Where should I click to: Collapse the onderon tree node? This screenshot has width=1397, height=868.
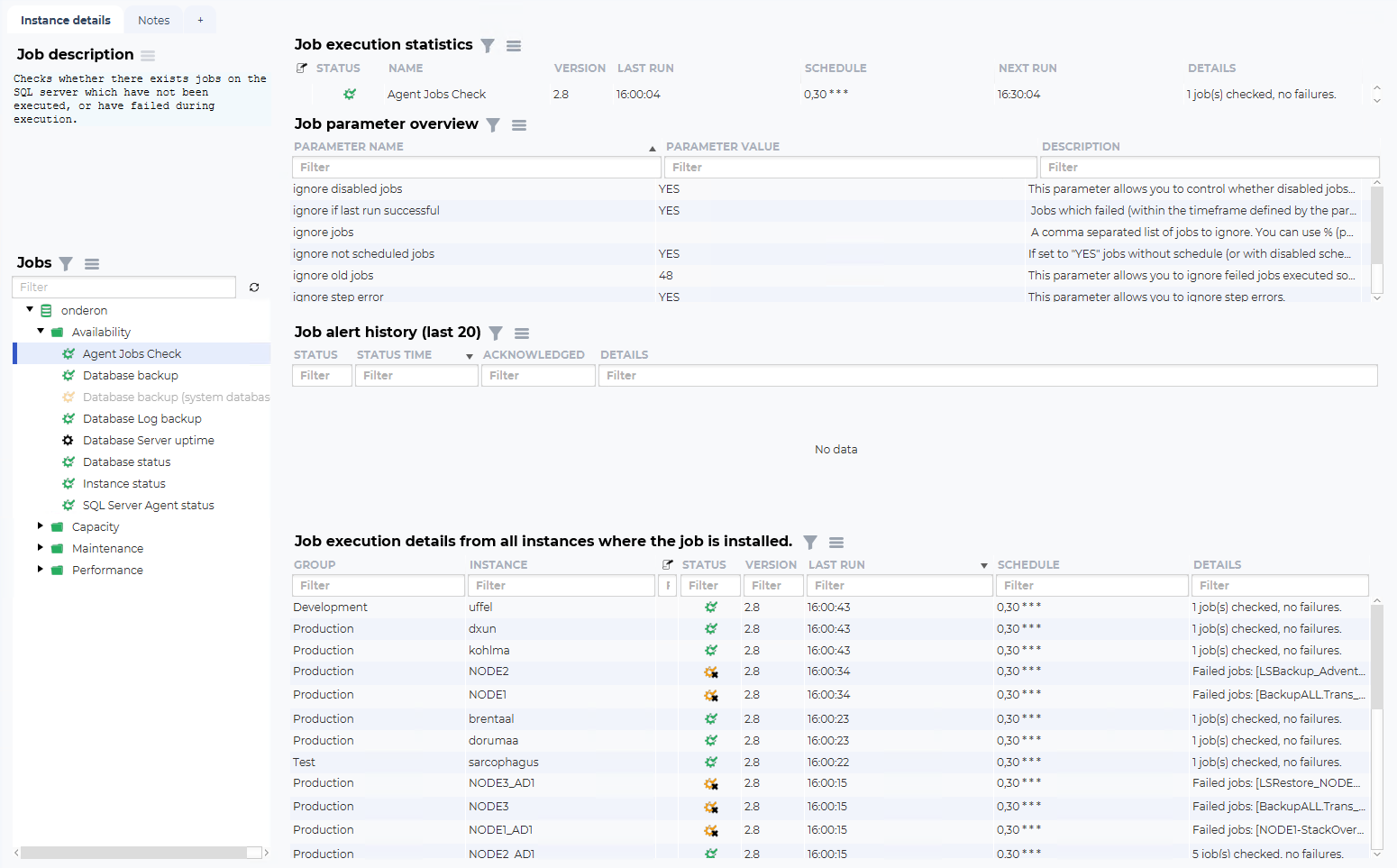coord(30,310)
